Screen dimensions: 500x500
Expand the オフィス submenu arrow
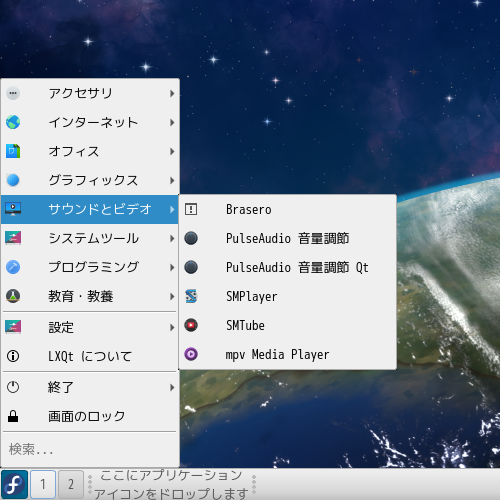point(172,151)
